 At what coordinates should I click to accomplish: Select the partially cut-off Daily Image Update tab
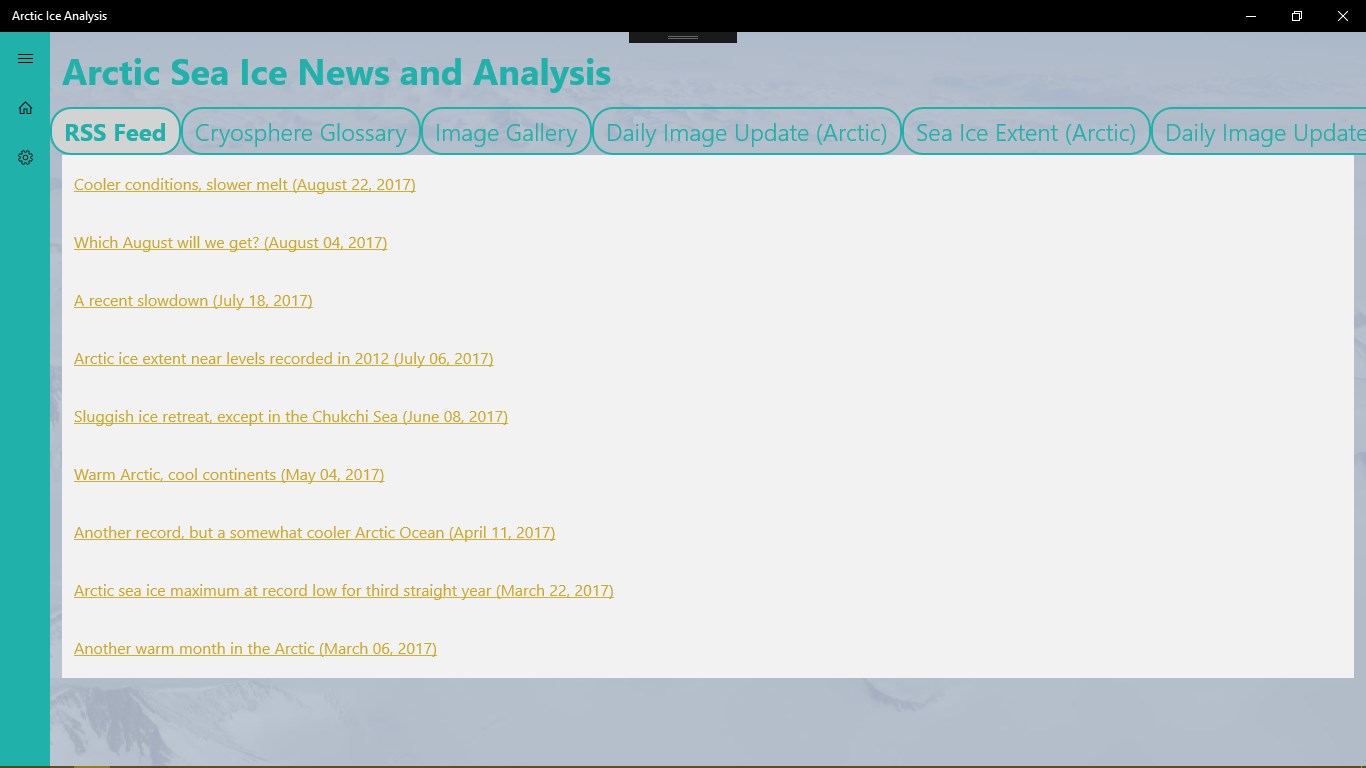(x=1259, y=132)
